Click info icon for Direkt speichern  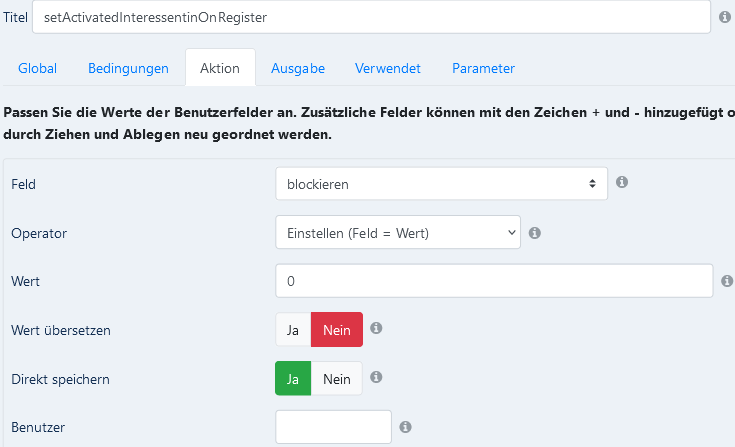point(376,377)
